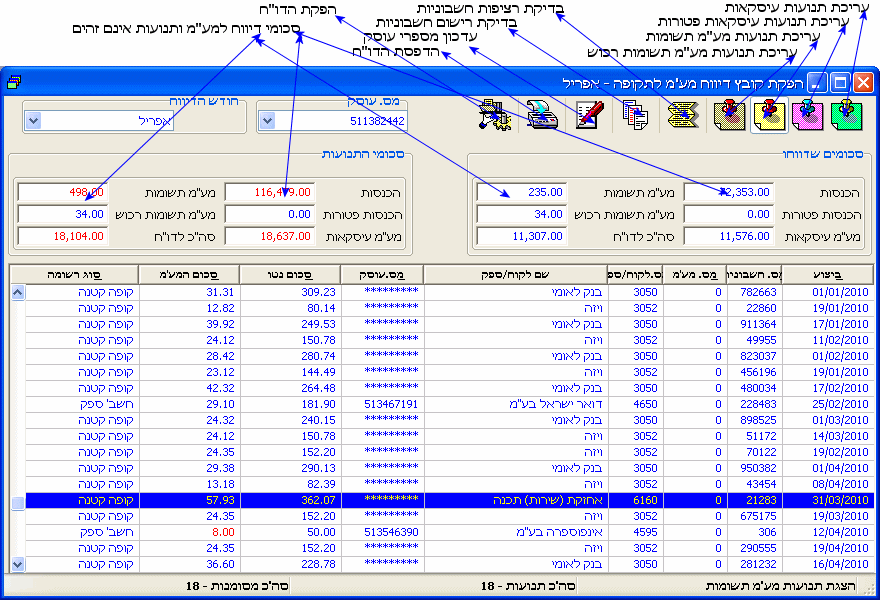Click customer number 4595
Image resolution: width=880 pixels, height=600 pixels.
[645, 532]
